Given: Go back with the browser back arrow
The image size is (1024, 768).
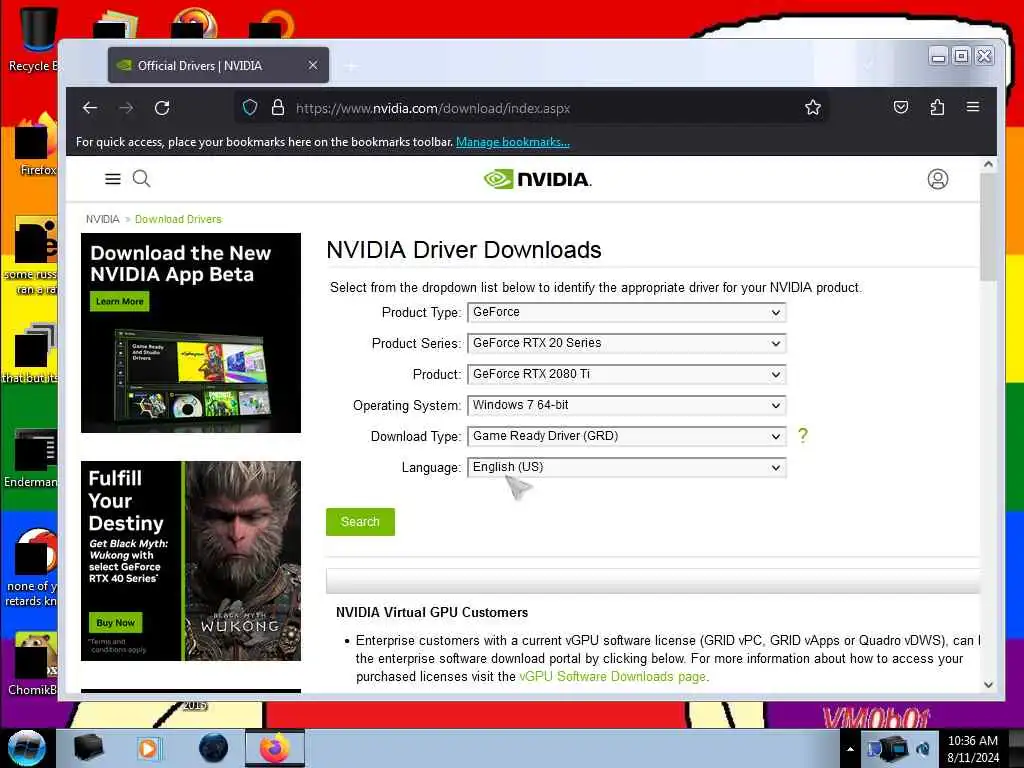Looking at the screenshot, I should point(90,108).
